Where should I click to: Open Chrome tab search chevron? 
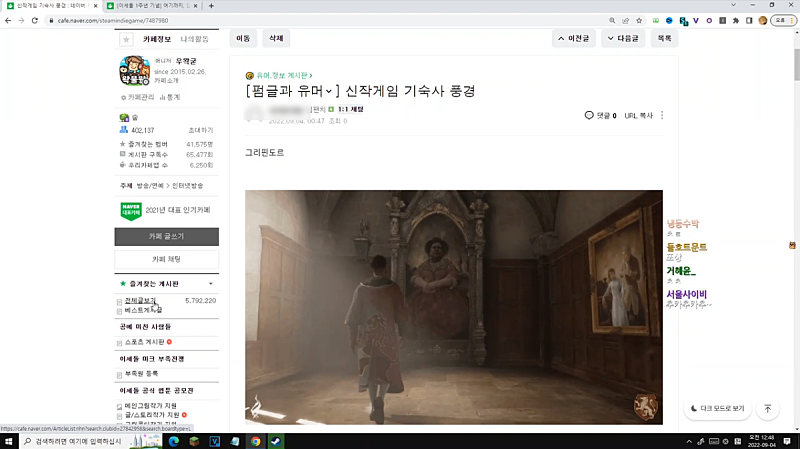[733, 5]
